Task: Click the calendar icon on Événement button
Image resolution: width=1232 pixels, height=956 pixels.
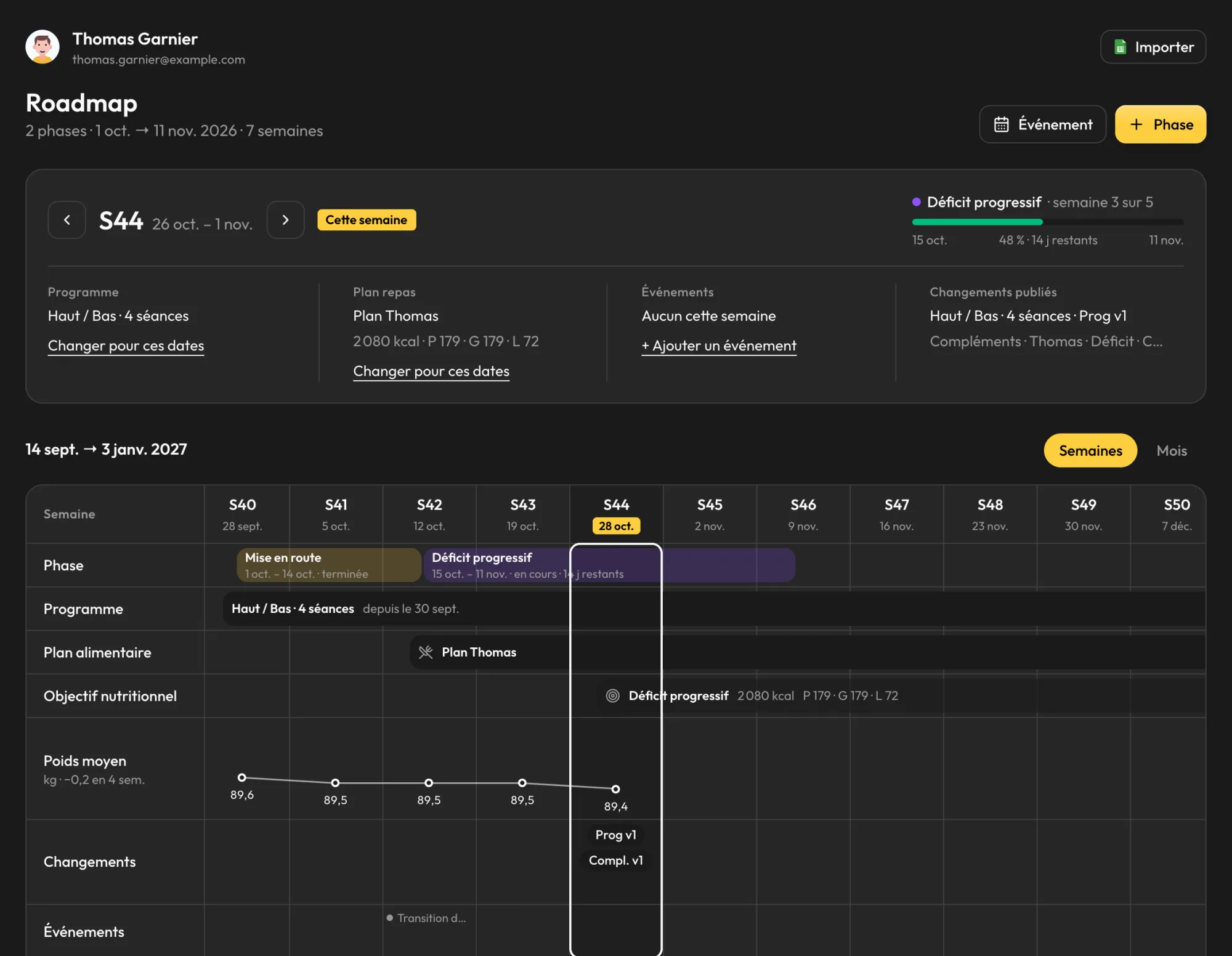Action: (x=1002, y=124)
